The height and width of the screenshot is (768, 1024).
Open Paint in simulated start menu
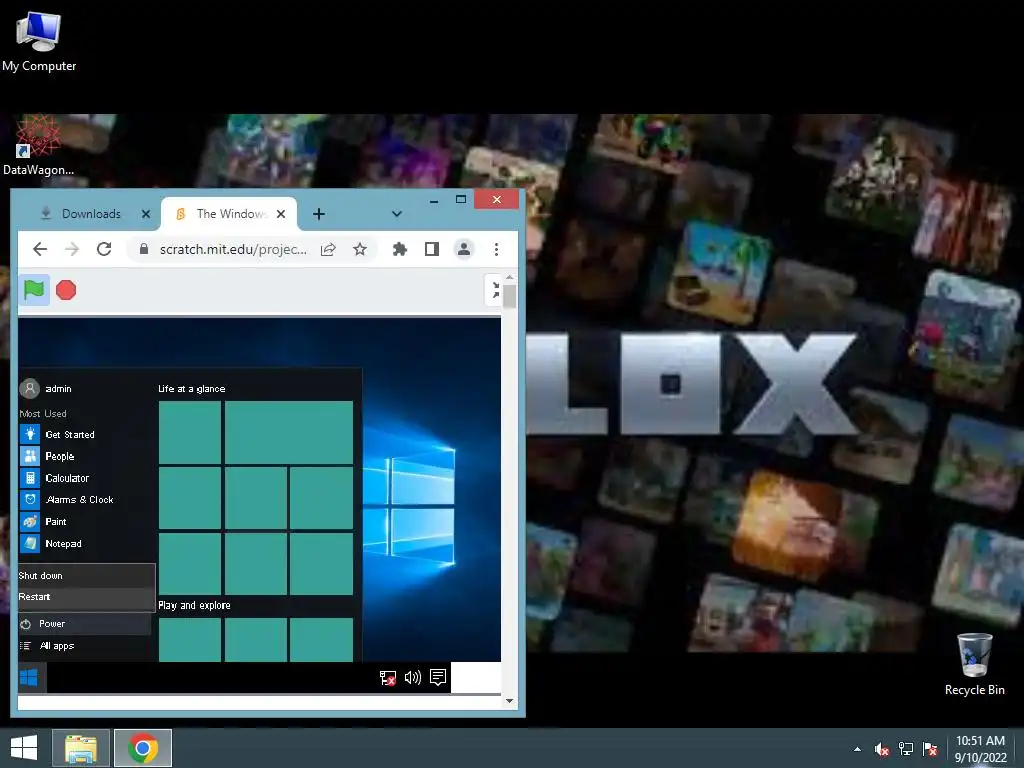(56, 521)
